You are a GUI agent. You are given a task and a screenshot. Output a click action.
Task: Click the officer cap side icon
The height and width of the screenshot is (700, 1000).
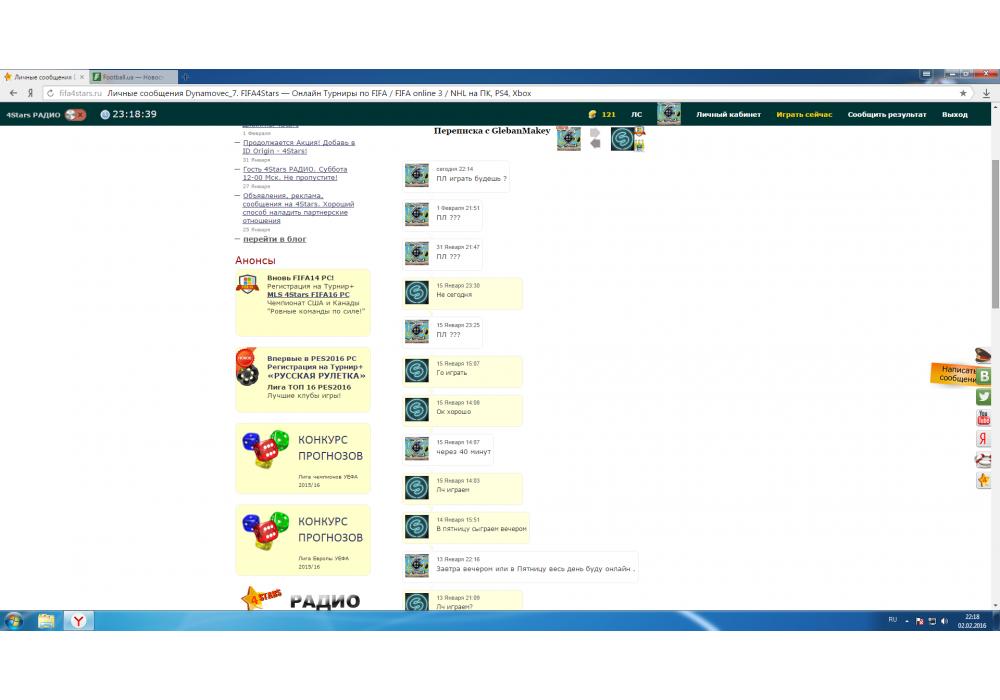983,355
